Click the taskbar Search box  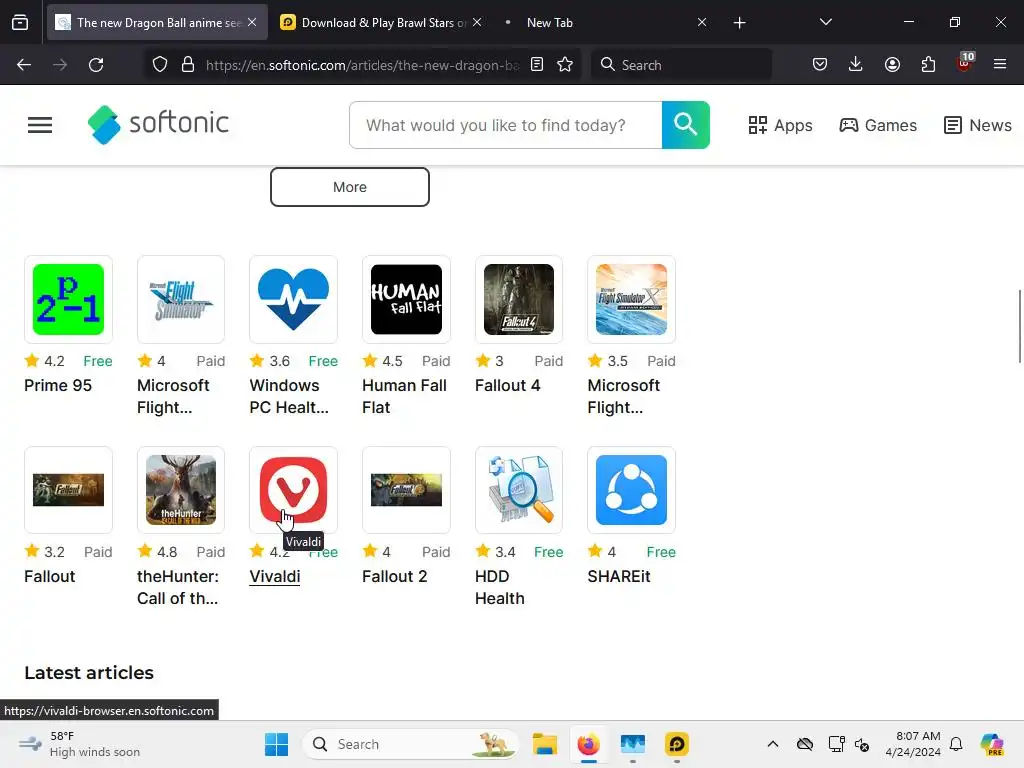(410, 744)
